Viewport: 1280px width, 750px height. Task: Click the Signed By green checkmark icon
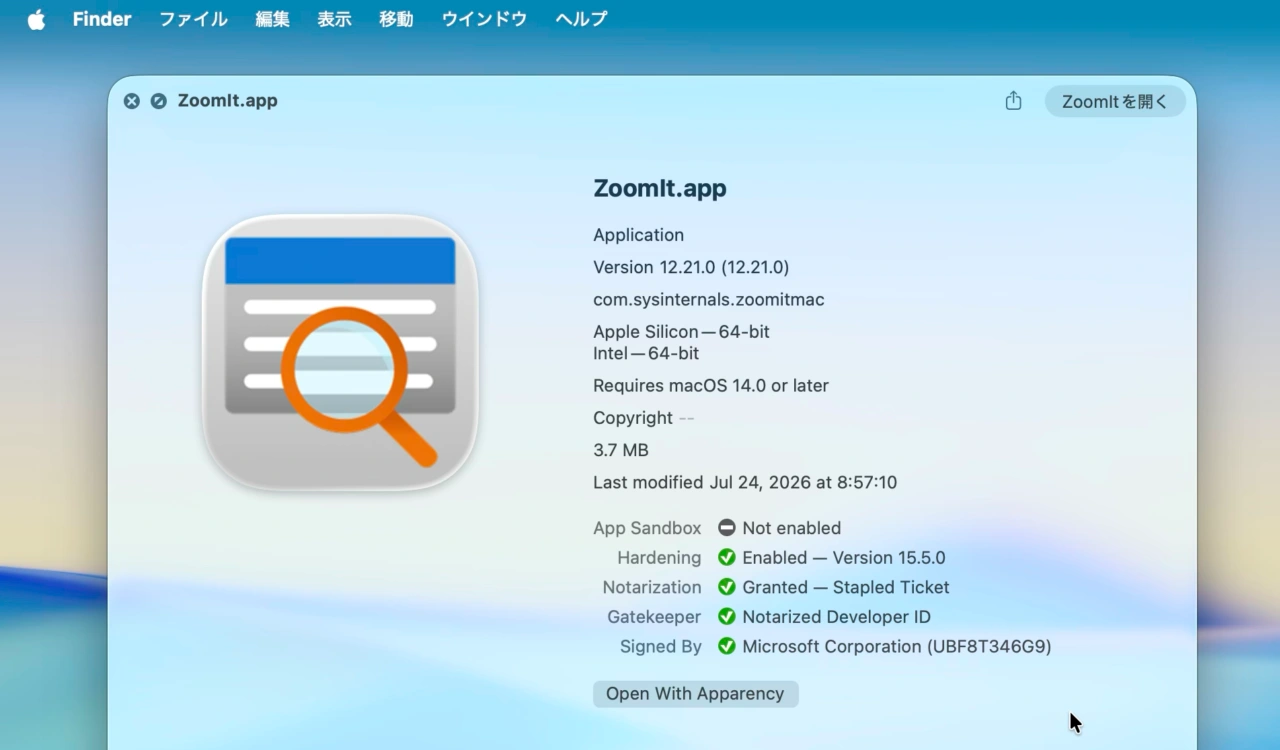[x=727, y=647]
